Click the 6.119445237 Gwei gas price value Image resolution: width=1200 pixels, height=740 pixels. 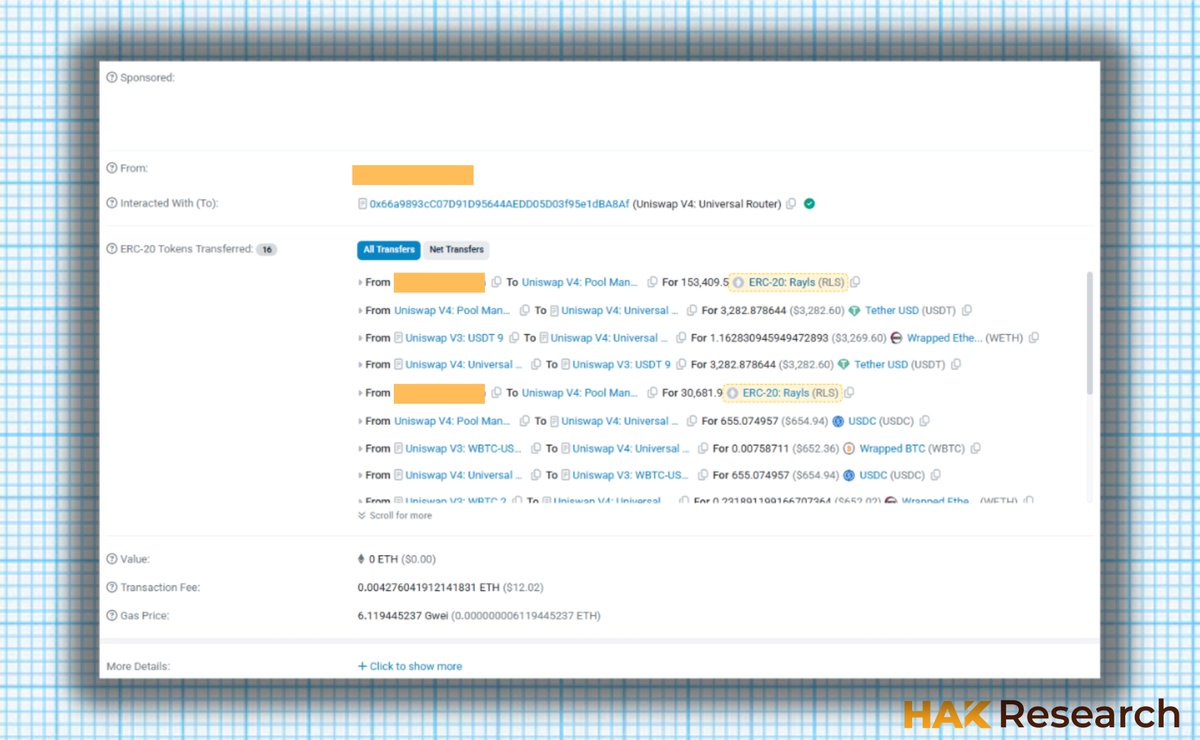tap(403, 615)
